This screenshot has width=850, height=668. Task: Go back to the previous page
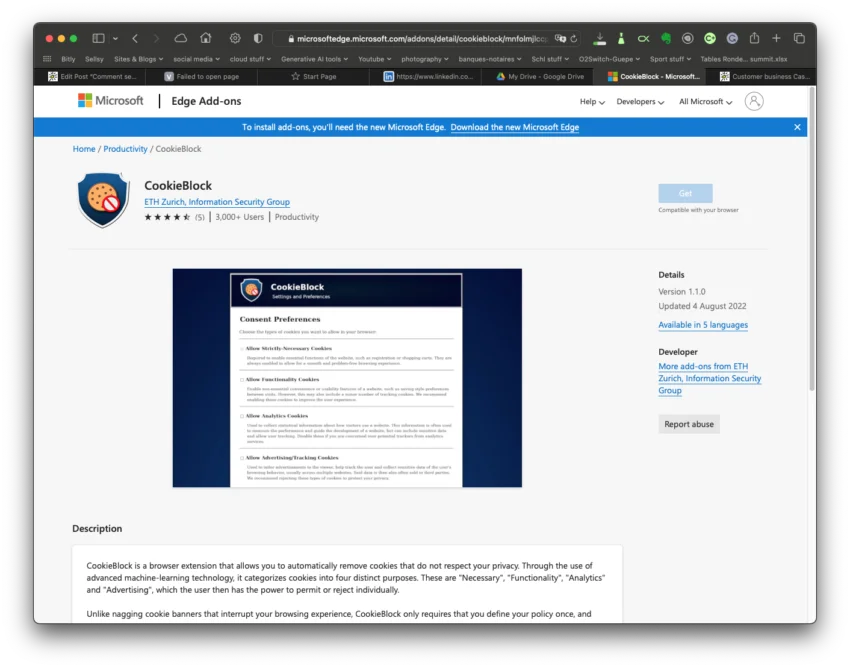click(135, 38)
